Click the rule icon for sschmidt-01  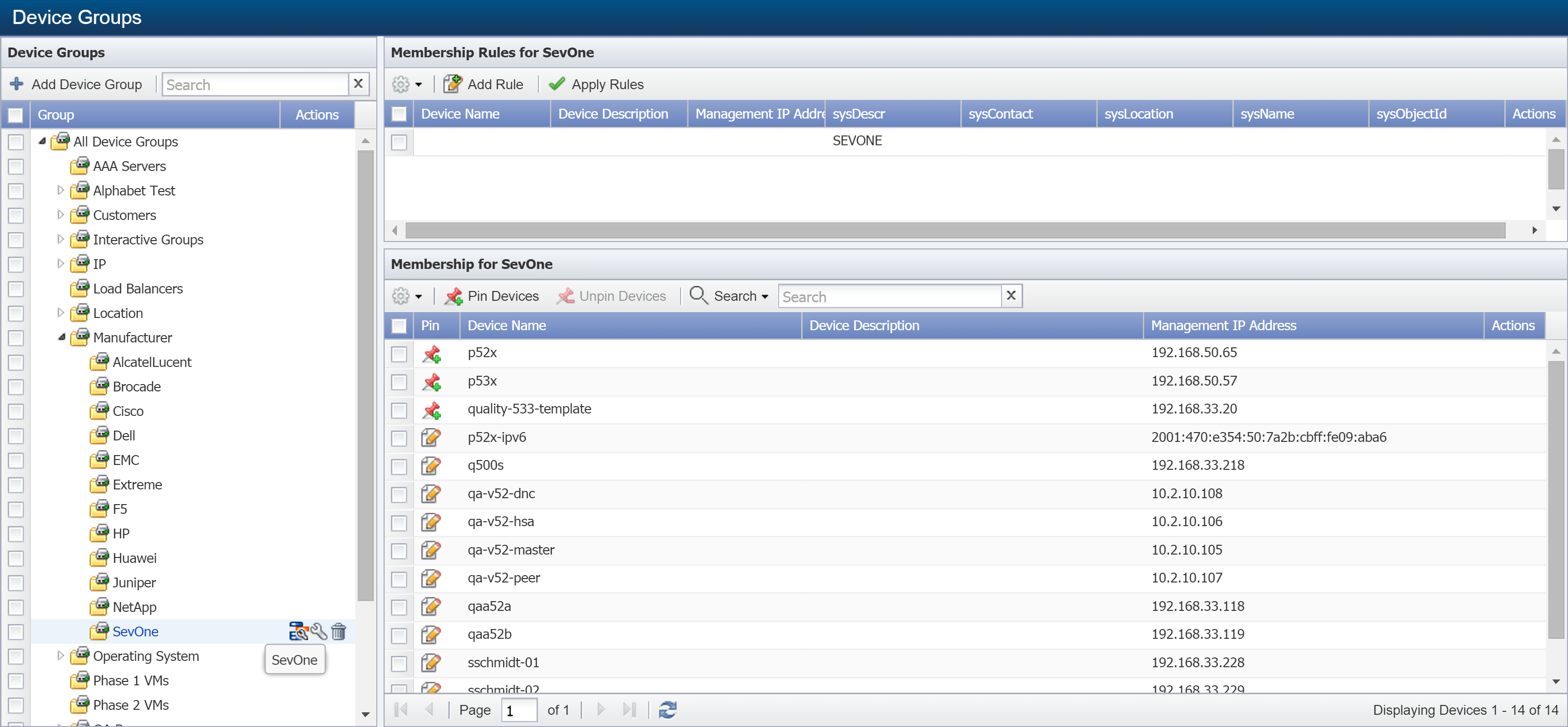[x=431, y=662]
